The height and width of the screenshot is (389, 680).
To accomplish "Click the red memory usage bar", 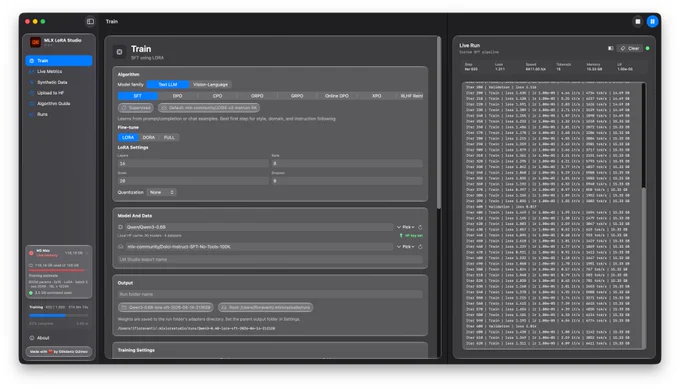I will pos(56,270).
